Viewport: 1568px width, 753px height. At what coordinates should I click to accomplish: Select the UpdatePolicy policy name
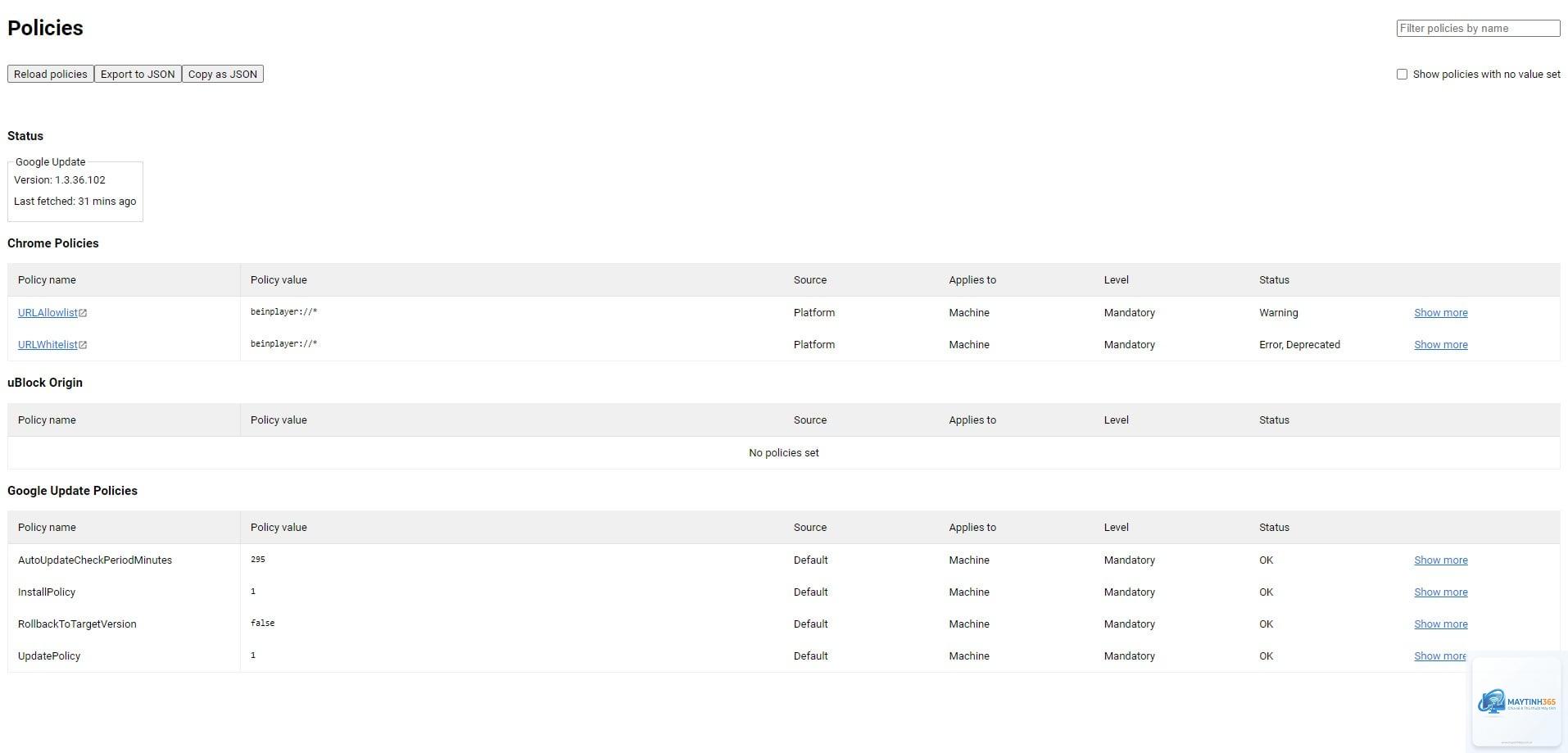(x=49, y=656)
